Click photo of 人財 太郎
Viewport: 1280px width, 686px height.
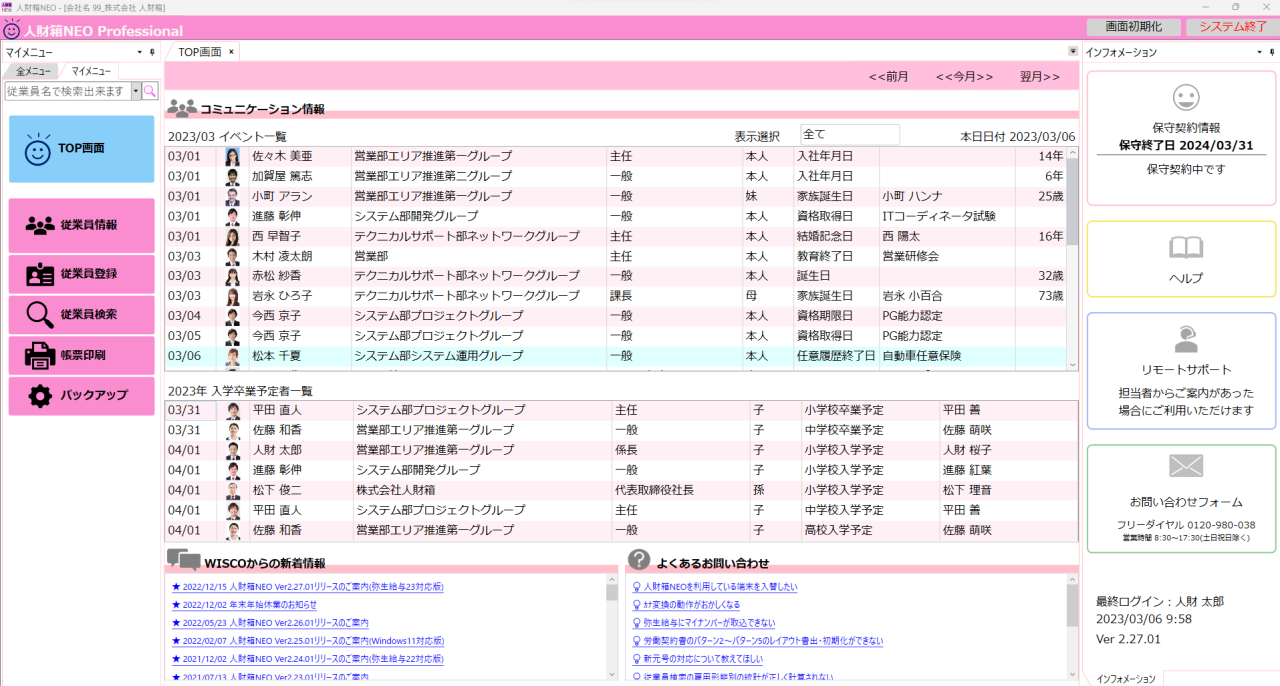tap(234, 451)
